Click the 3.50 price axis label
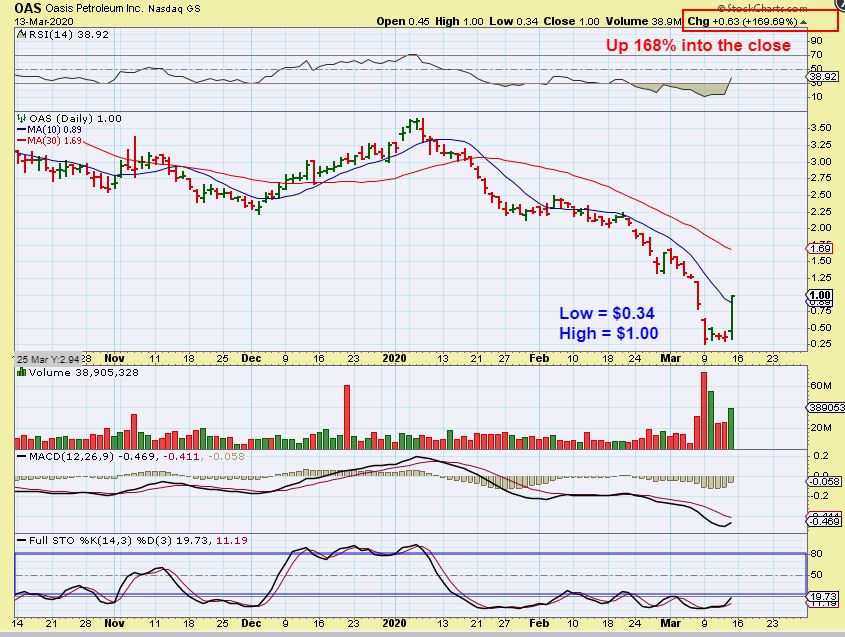Screen dimensions: 845x637 pyautogui.click(x=821, y=128)
